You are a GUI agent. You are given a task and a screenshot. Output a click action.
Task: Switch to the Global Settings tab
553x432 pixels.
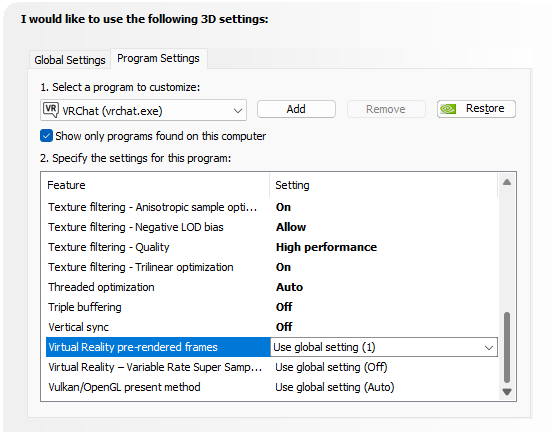(70, 60)
